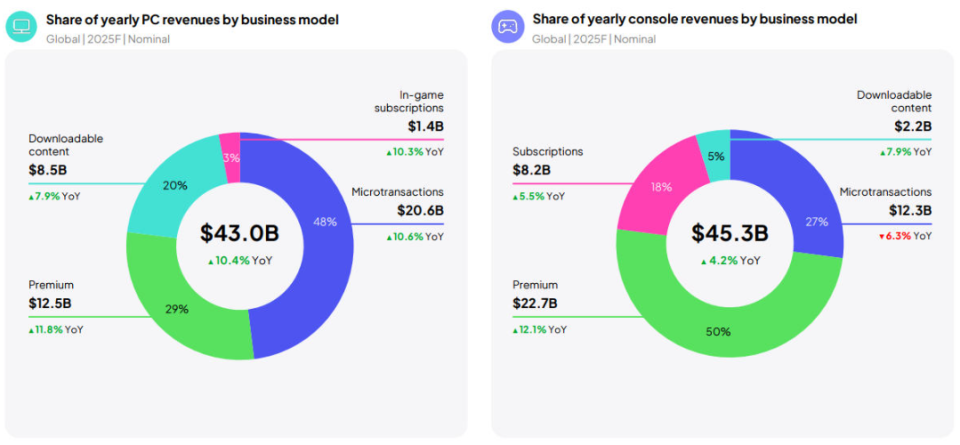Image resolution: width=960 pixels, height=445 pixels.
Task: Click the PC monitor icon
Action: 22,26
